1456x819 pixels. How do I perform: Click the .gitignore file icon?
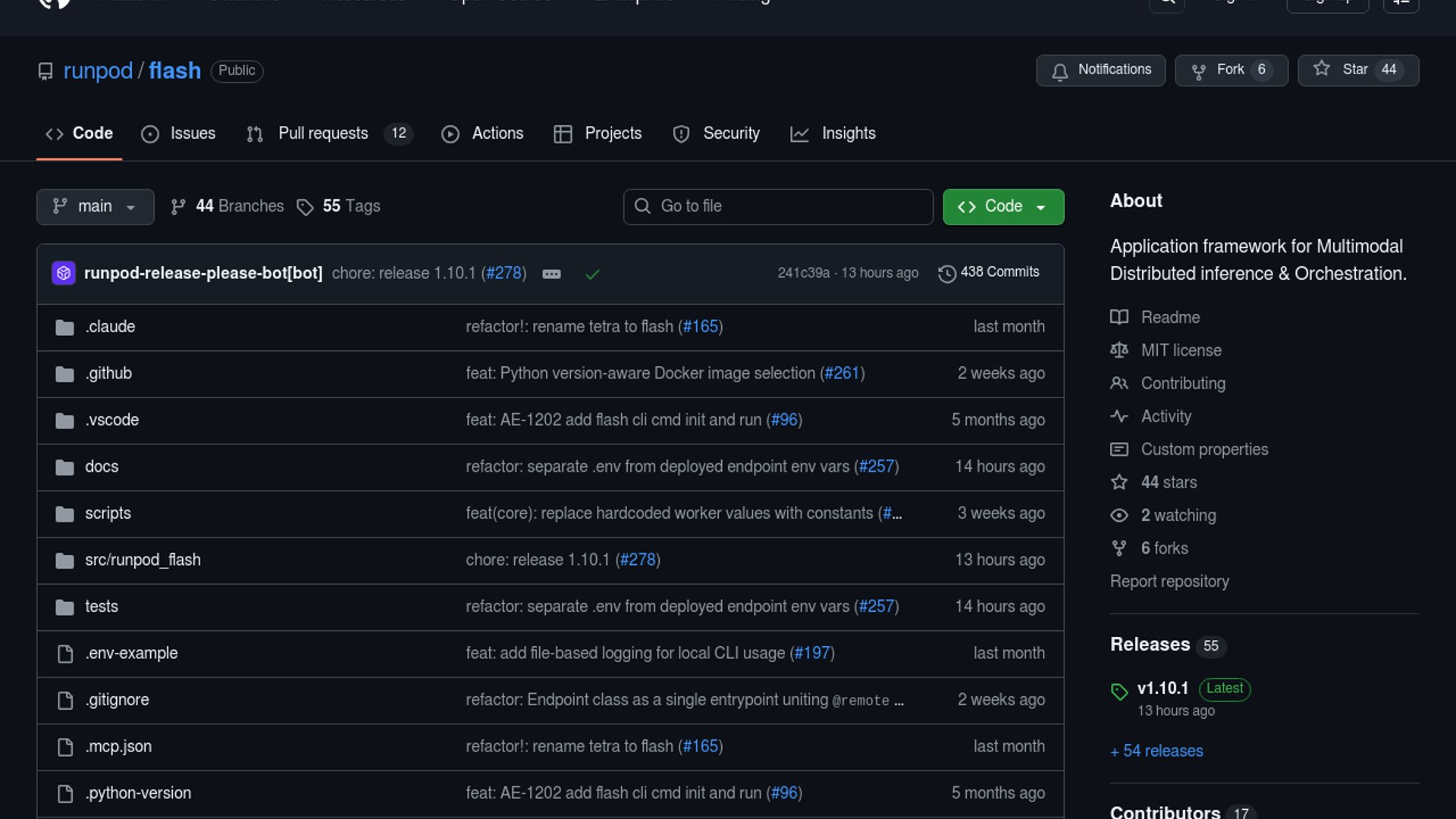[65, 701]
